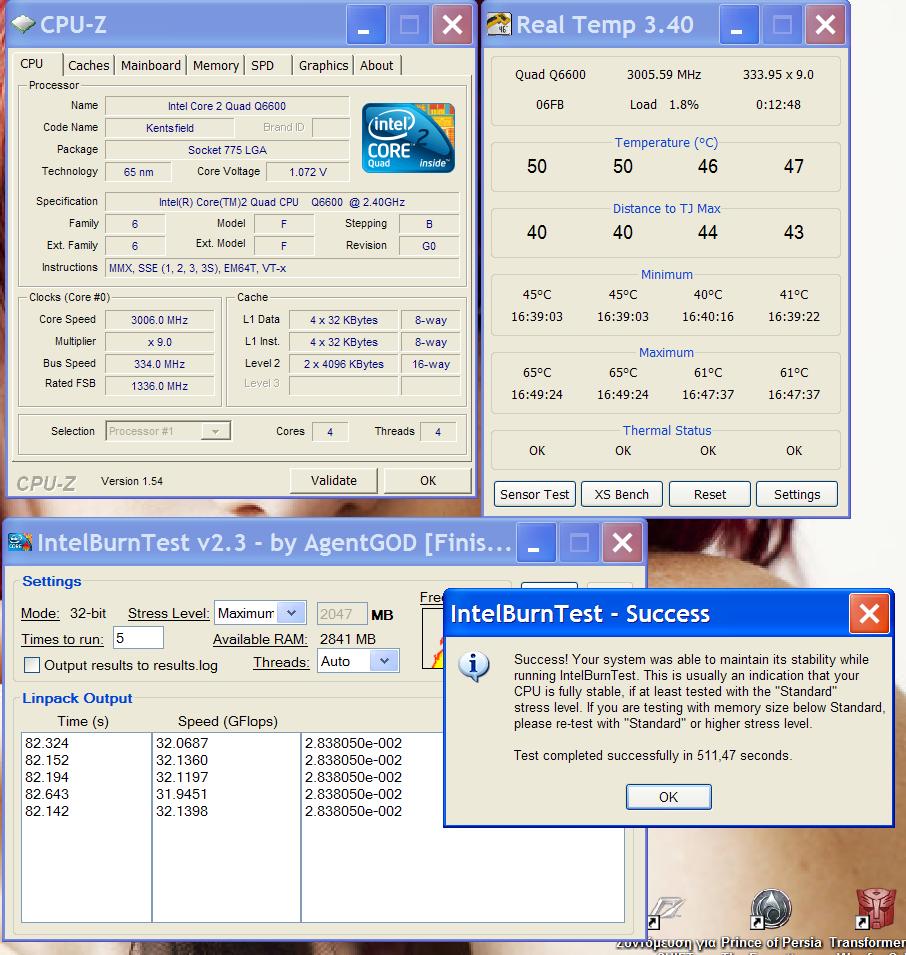Click the Technology value 65 nm
This screenshot has height=955, width=906.
[138, 172]
